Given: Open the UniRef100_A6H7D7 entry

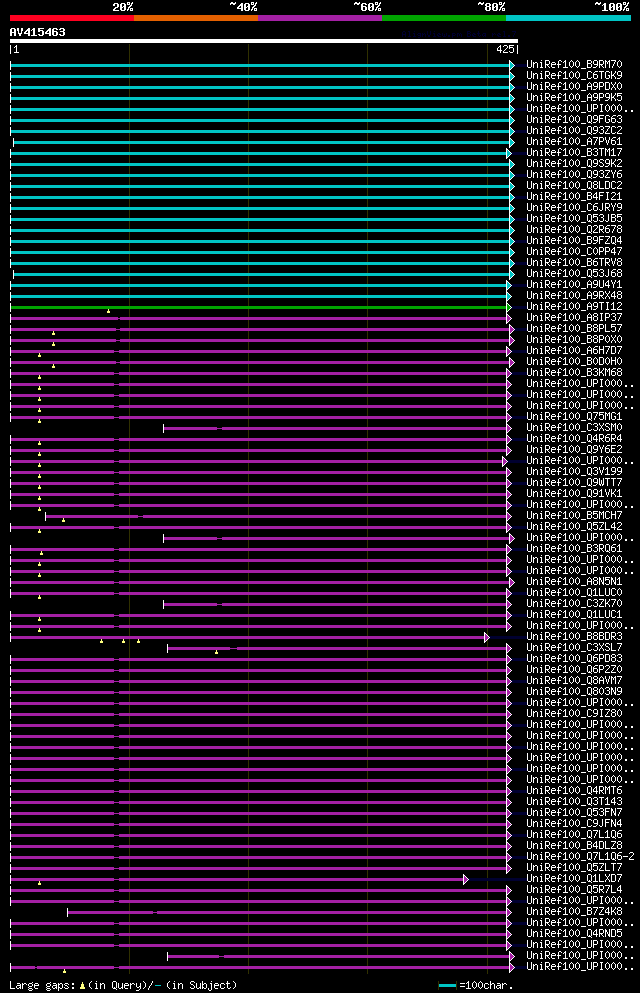Looking at the screenshot, I should pyautogui.click(x=574, y=350).
